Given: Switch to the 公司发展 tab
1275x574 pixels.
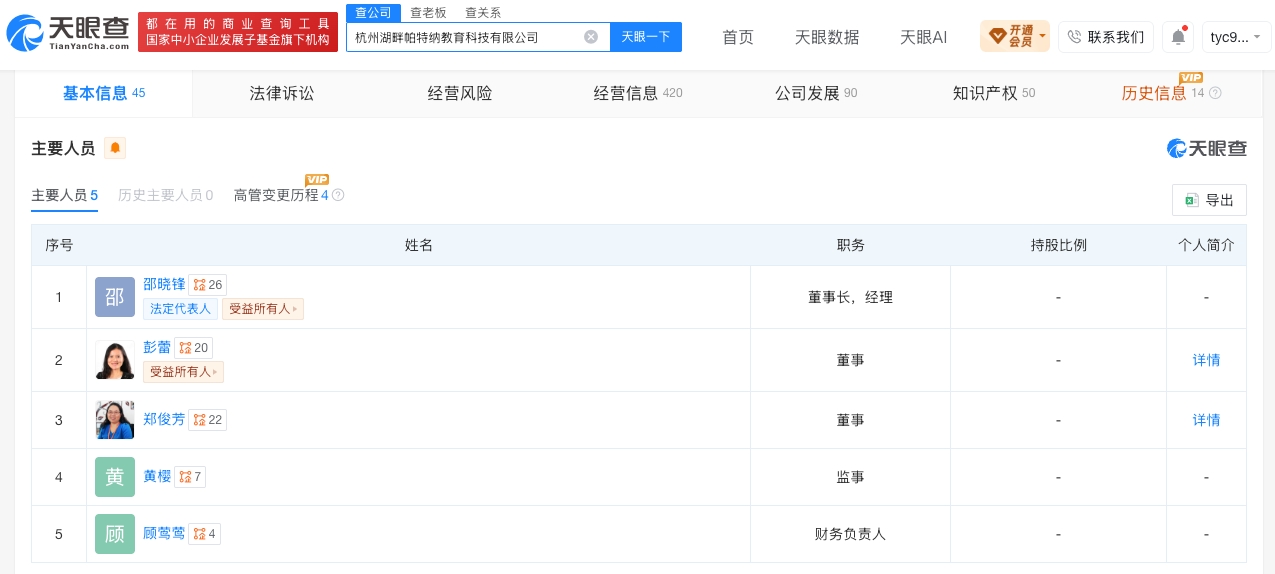Looking at the screenshot, I should (816, 93).
